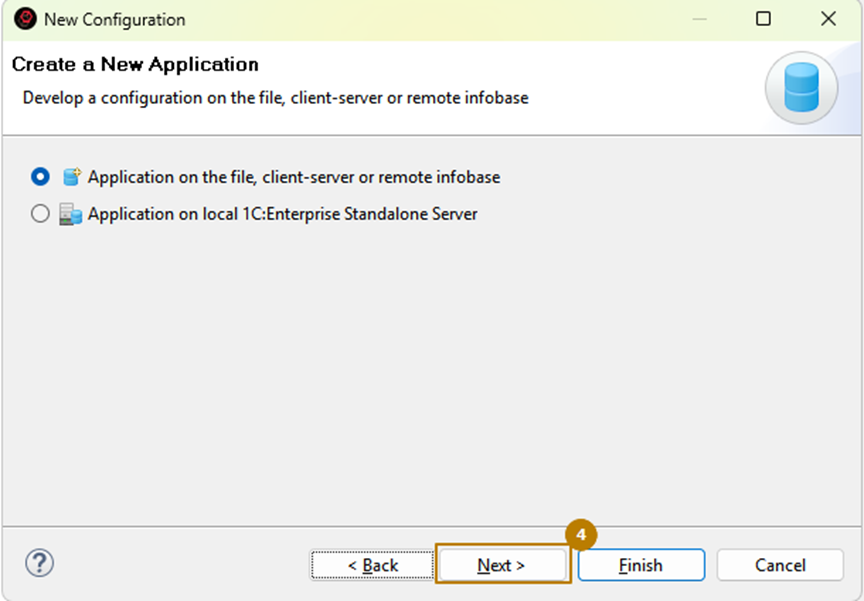Viewport: 864px width, 601px height.
Task: Click the Standalone Server application icon
Action: coord(71,214)
